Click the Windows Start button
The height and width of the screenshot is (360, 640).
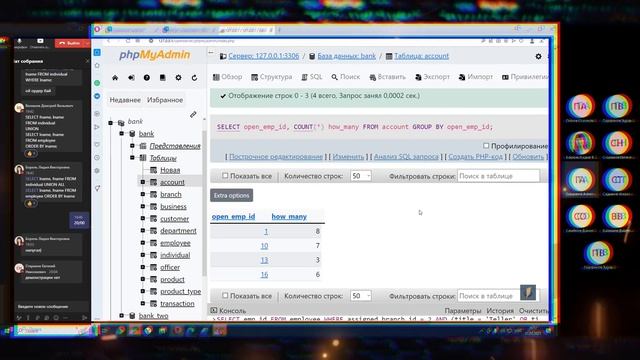(x=6, y=330)
